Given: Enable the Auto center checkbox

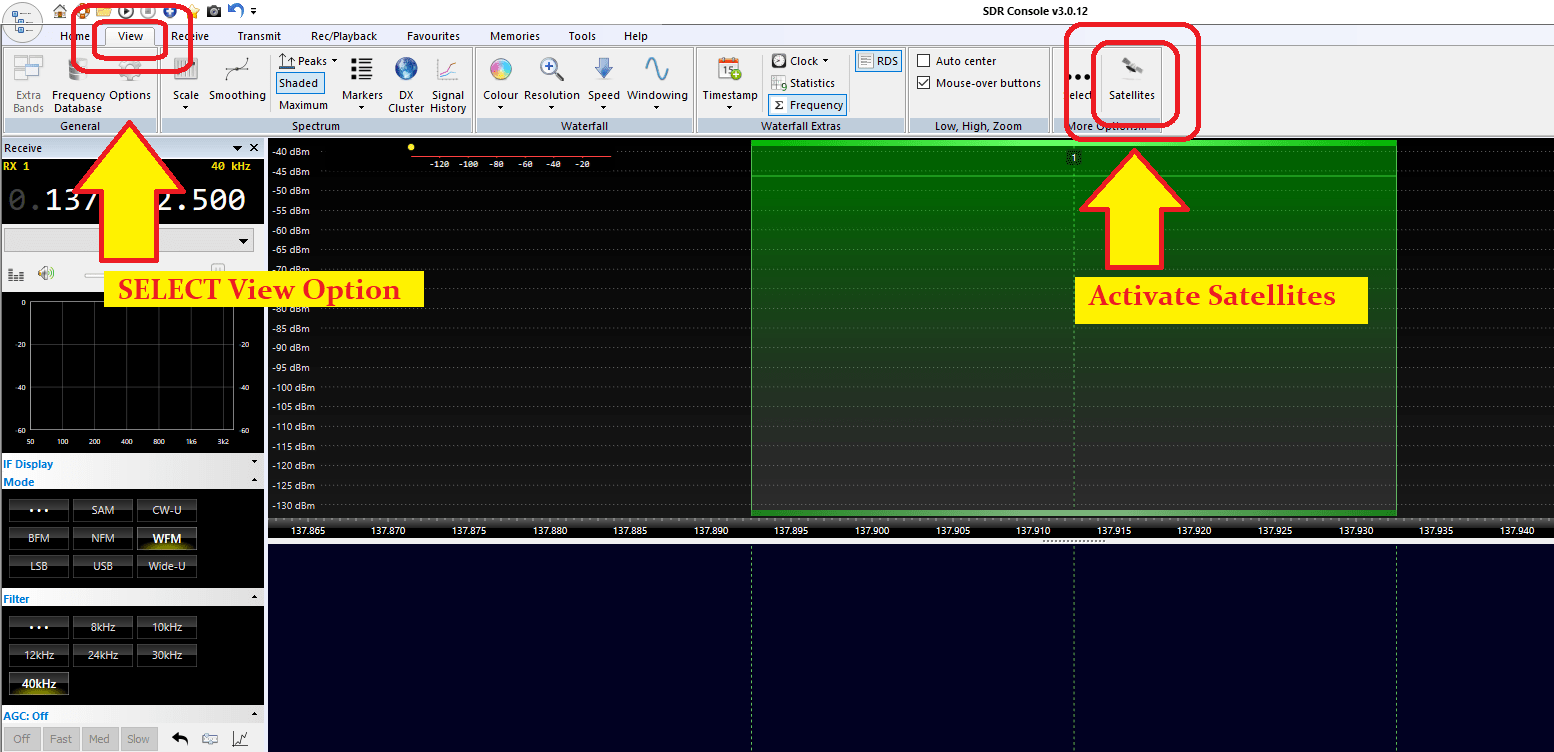Looking at the screenshot, I should (921, 60).
